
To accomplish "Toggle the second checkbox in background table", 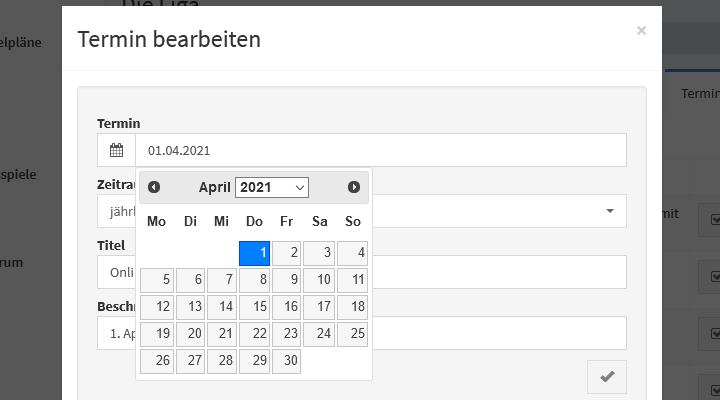I will 714,276.
